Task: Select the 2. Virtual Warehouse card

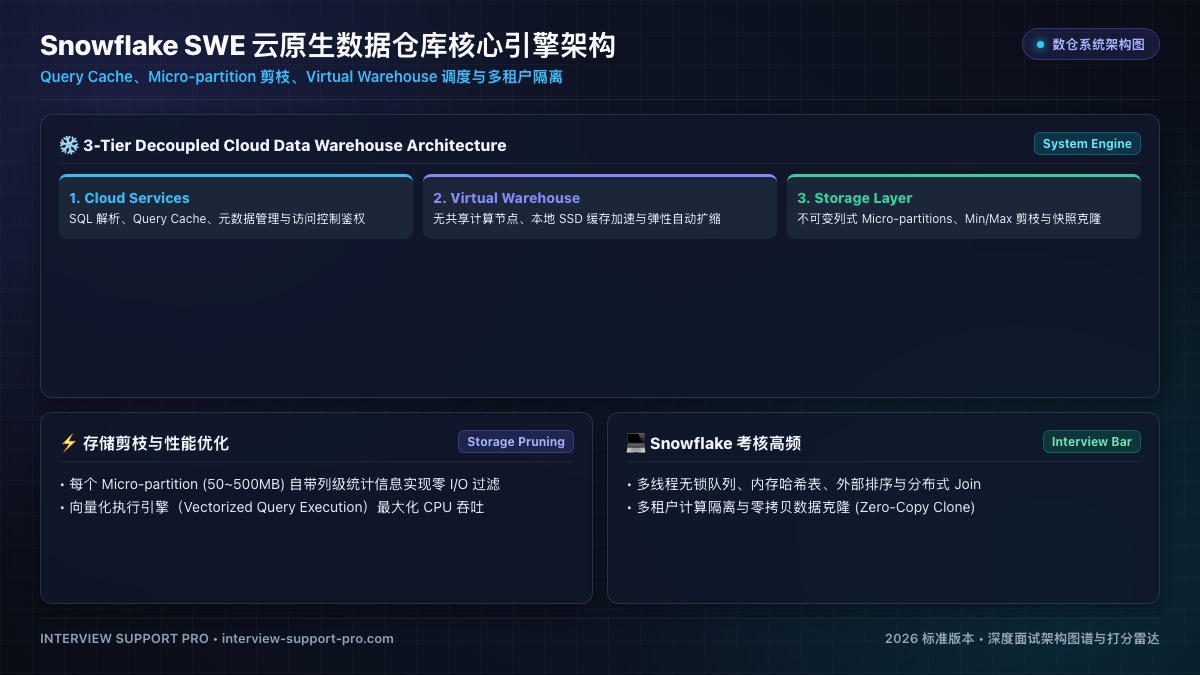Action: [600, 207]
